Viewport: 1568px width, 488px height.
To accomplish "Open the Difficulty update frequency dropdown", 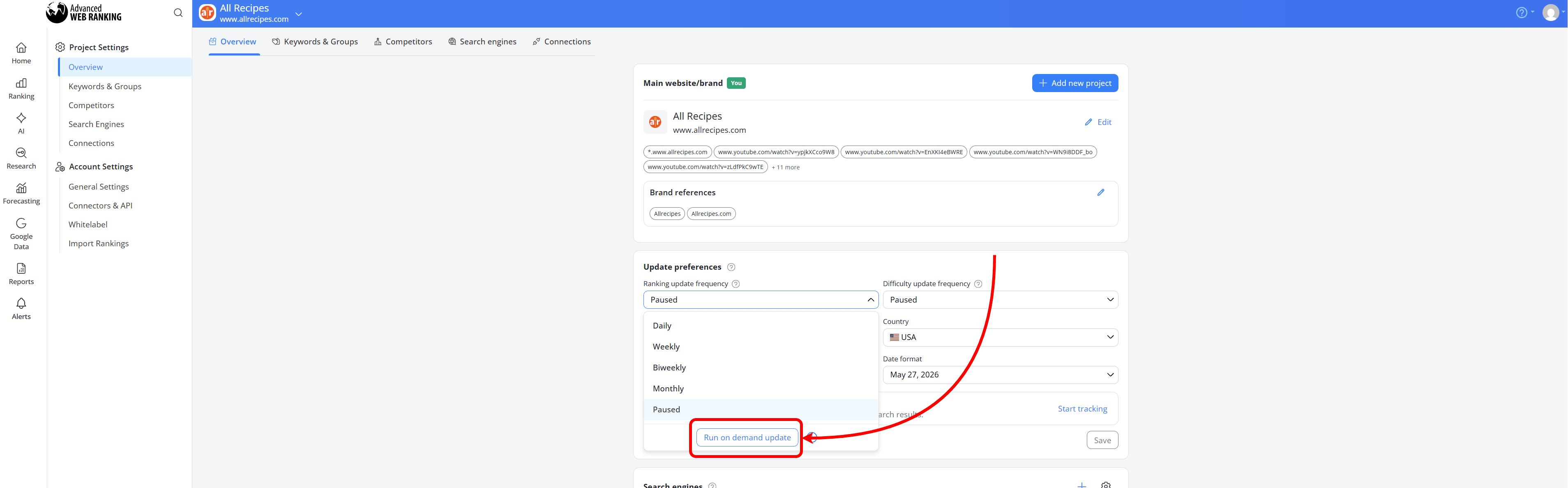I will point(1000,300).
